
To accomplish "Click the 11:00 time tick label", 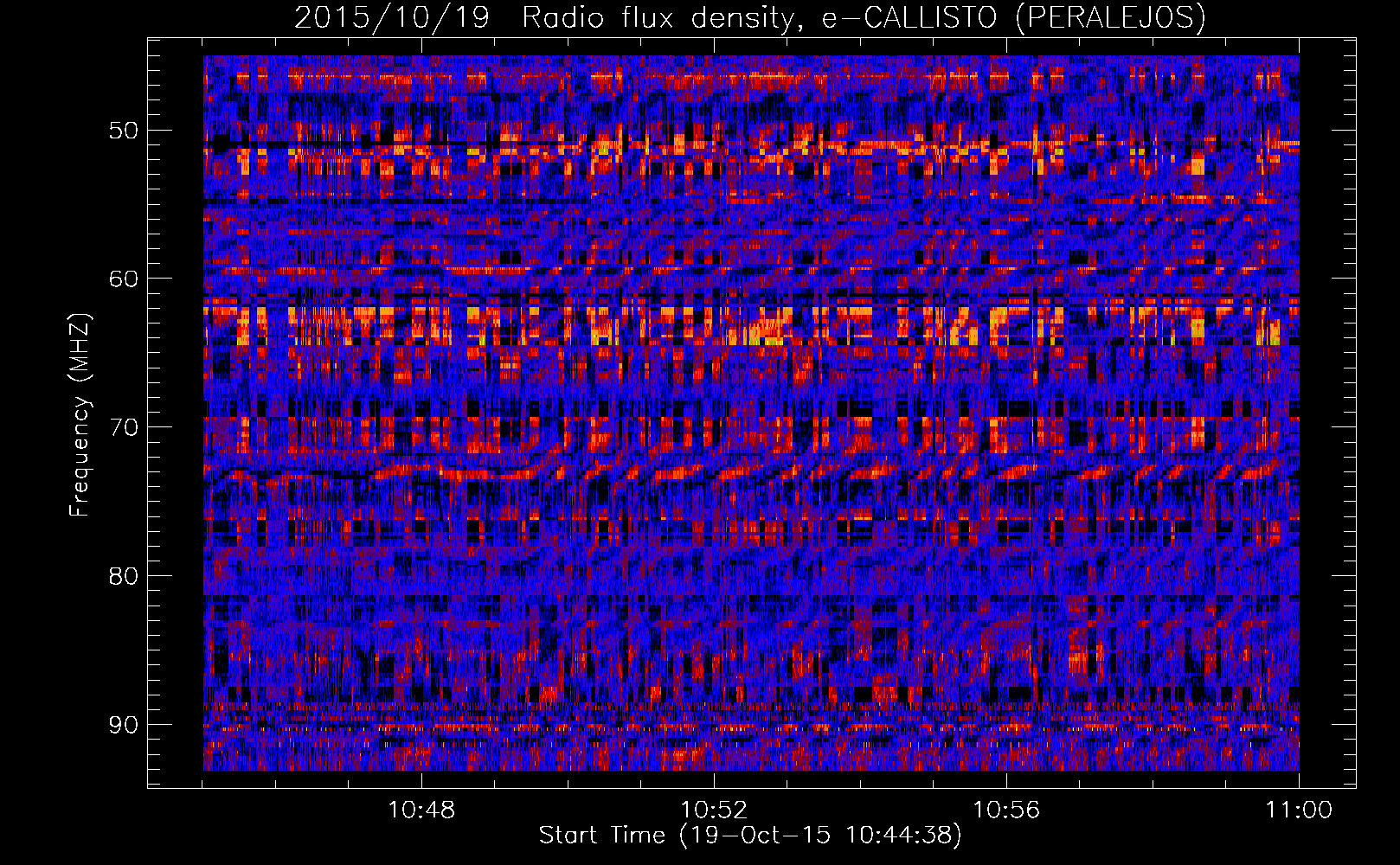I will click(x=1299, y=811).
